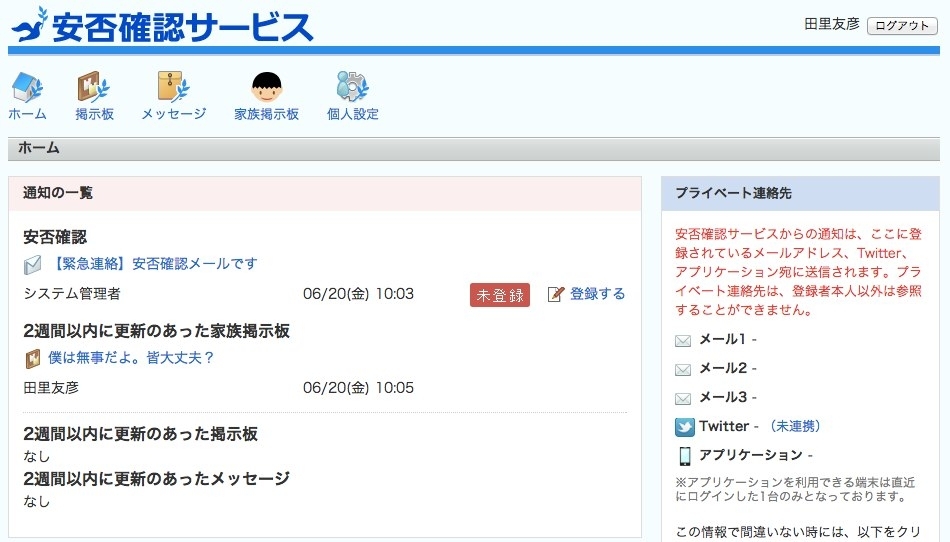The width and height of the screenshot is (950, 542).
Task: Click the メール1 label
Action: tap(722, 339)
